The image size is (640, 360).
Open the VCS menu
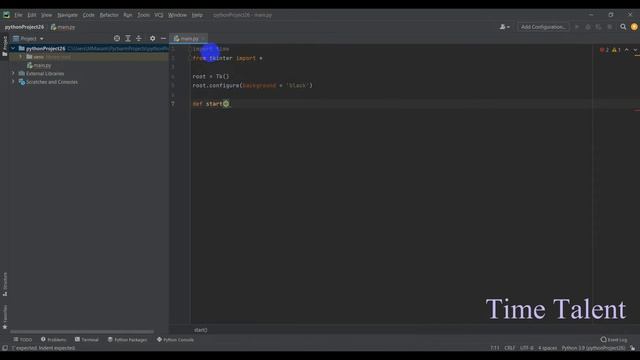tap(159, 15)
